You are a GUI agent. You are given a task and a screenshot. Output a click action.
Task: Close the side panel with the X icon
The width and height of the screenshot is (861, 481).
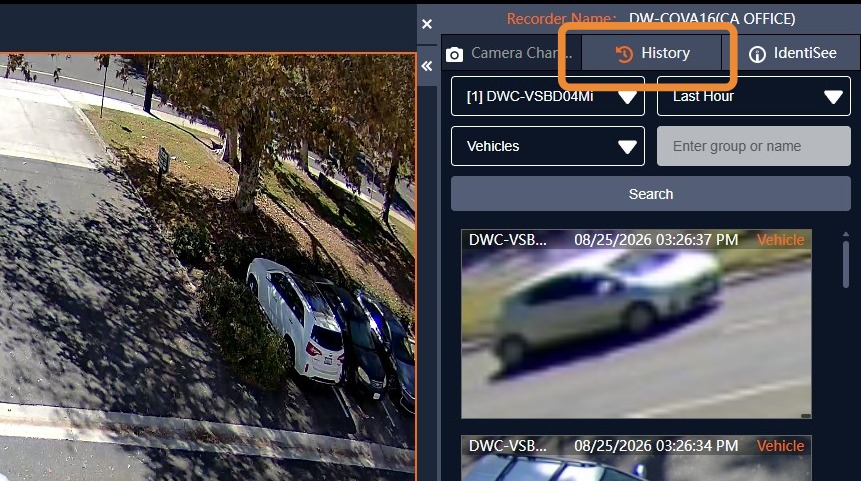[x=427, y=24]
